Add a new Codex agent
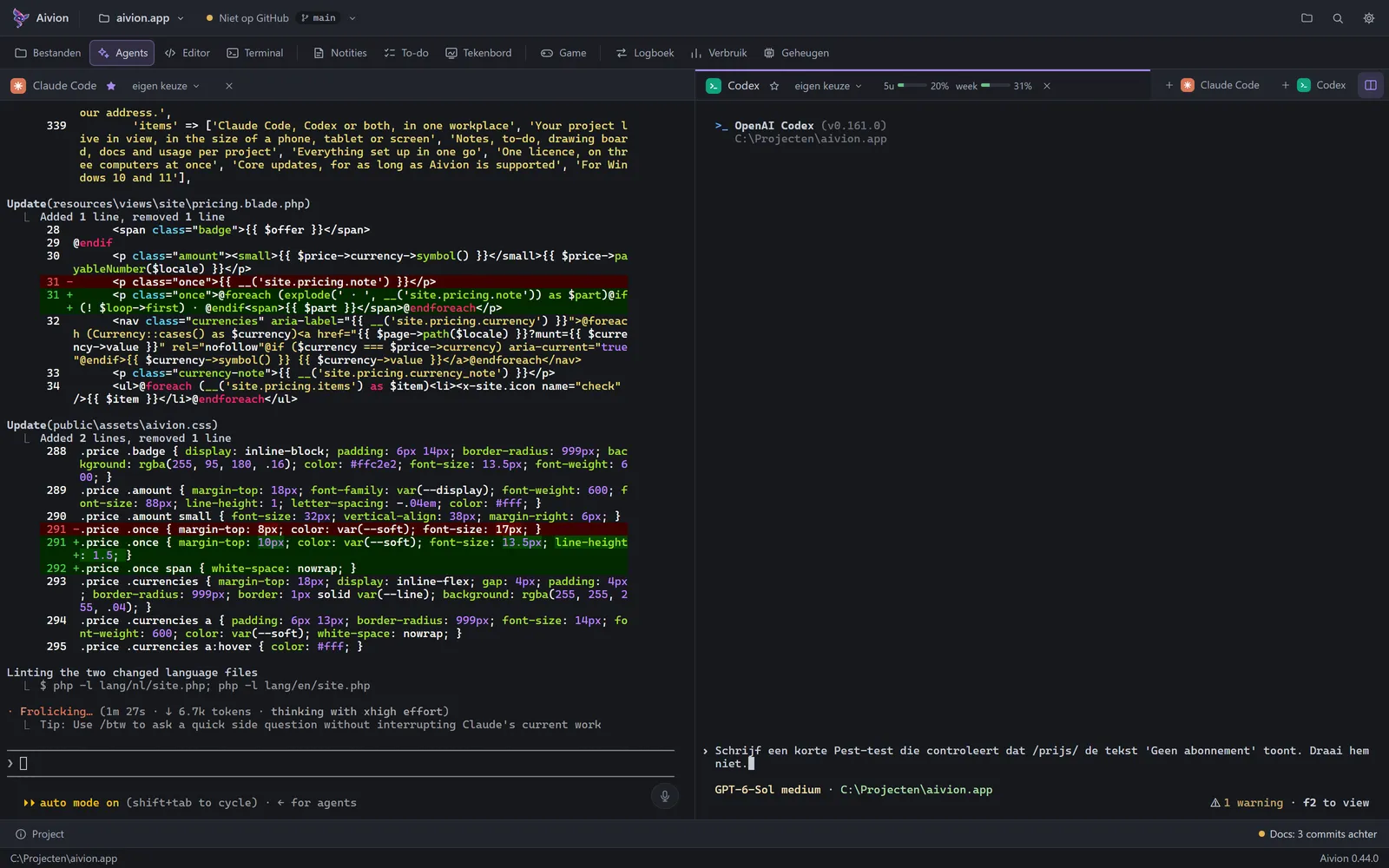Image resolution: width=1389 pixels, height=868 pixels. [x=1313, y=85]
